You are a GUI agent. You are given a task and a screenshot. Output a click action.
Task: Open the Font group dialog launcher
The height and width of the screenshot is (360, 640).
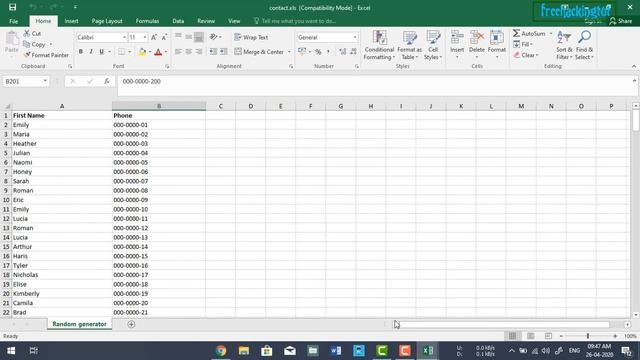tap(167, 66)
